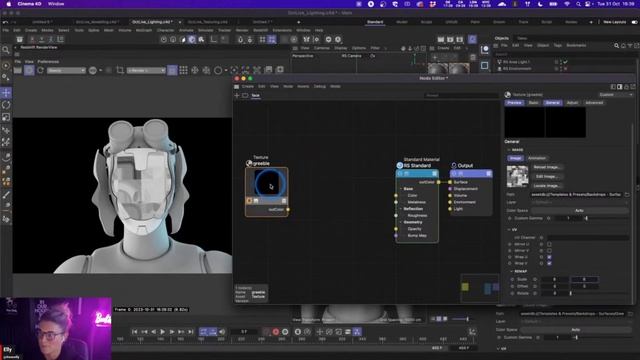Open the Node menu in Node Editor

tap(288, 87)
